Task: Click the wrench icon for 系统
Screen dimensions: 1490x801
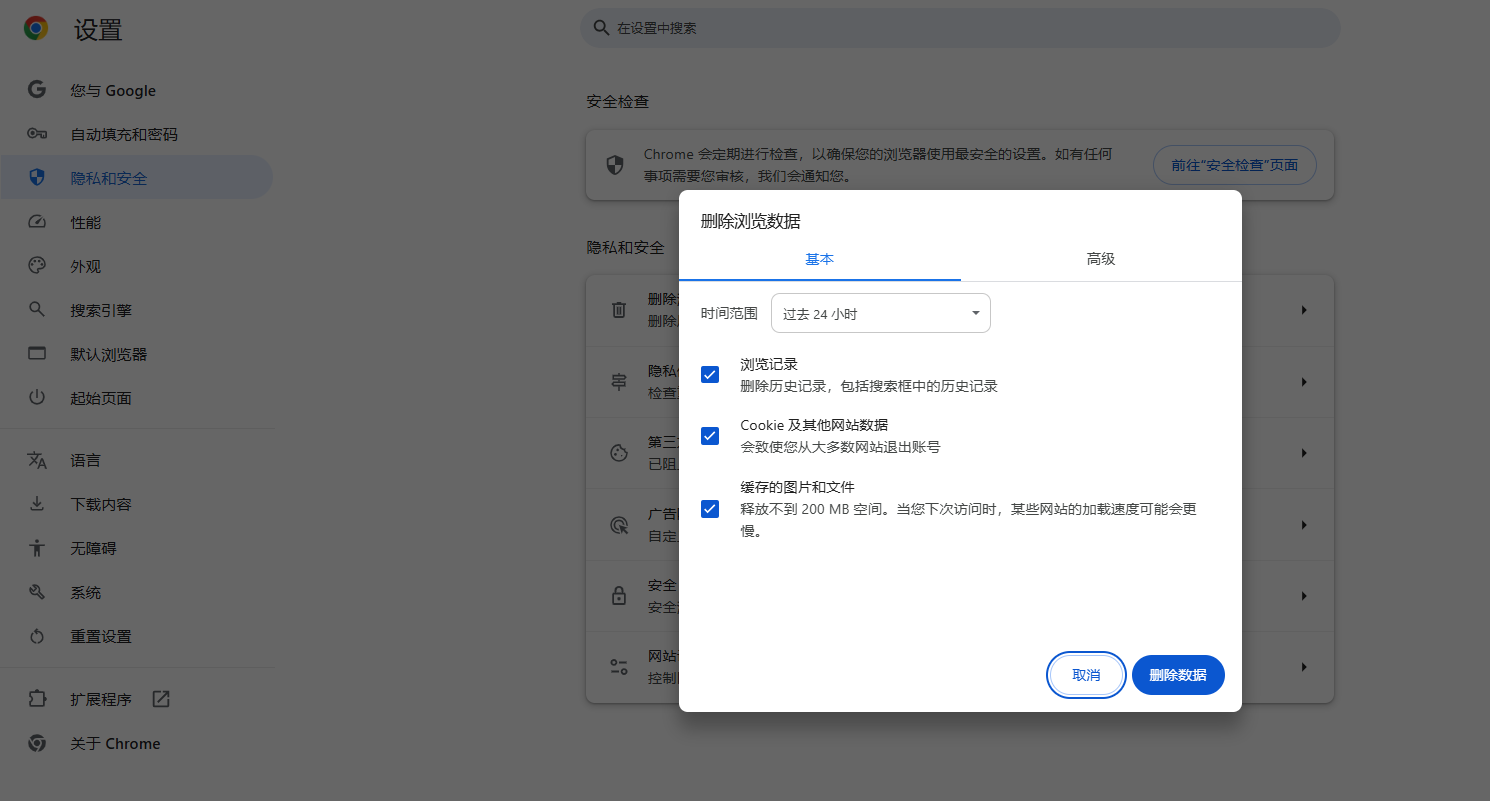Action: [x=37, y=592]
